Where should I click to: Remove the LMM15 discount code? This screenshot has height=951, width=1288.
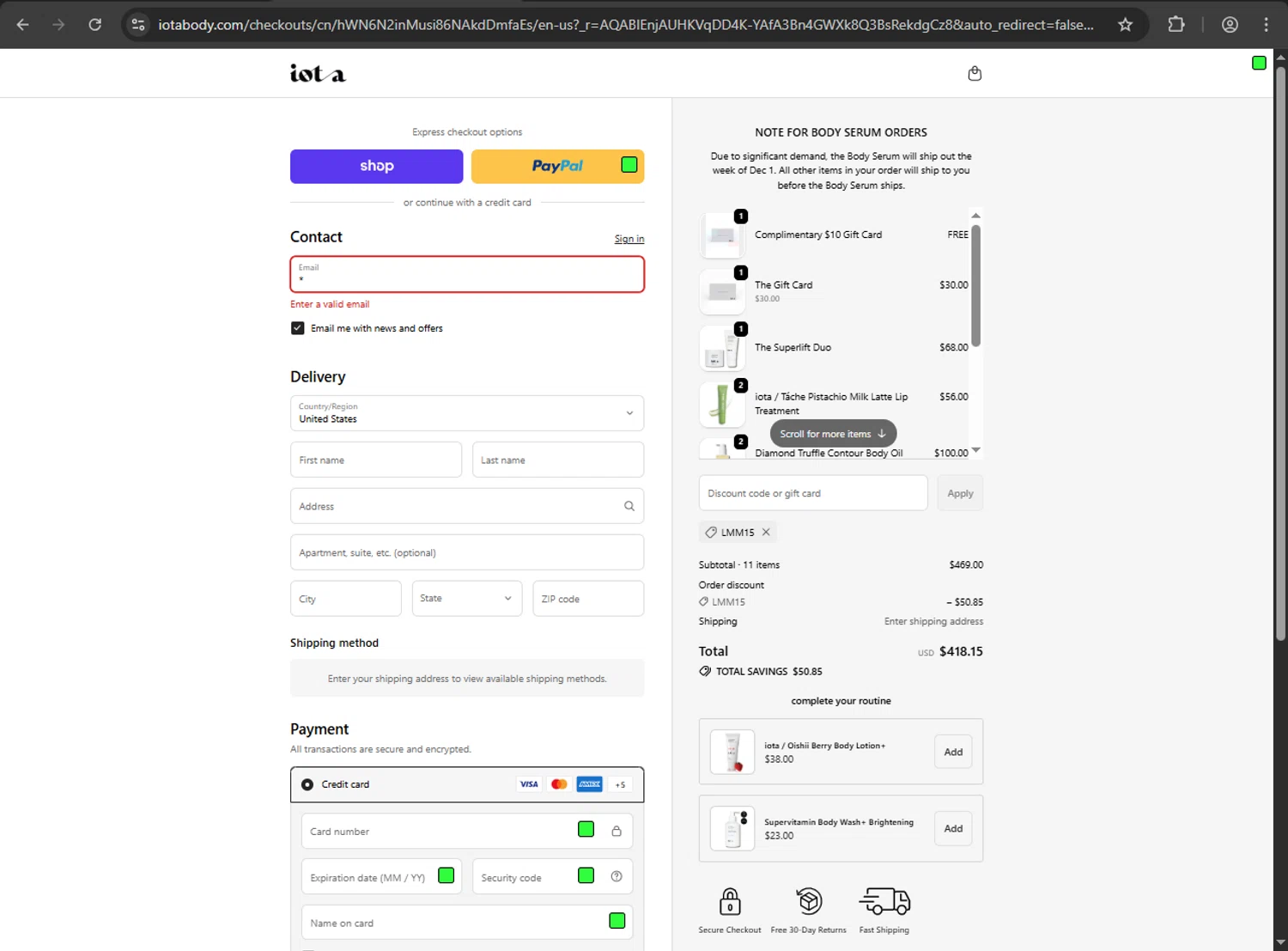[766, 532]
